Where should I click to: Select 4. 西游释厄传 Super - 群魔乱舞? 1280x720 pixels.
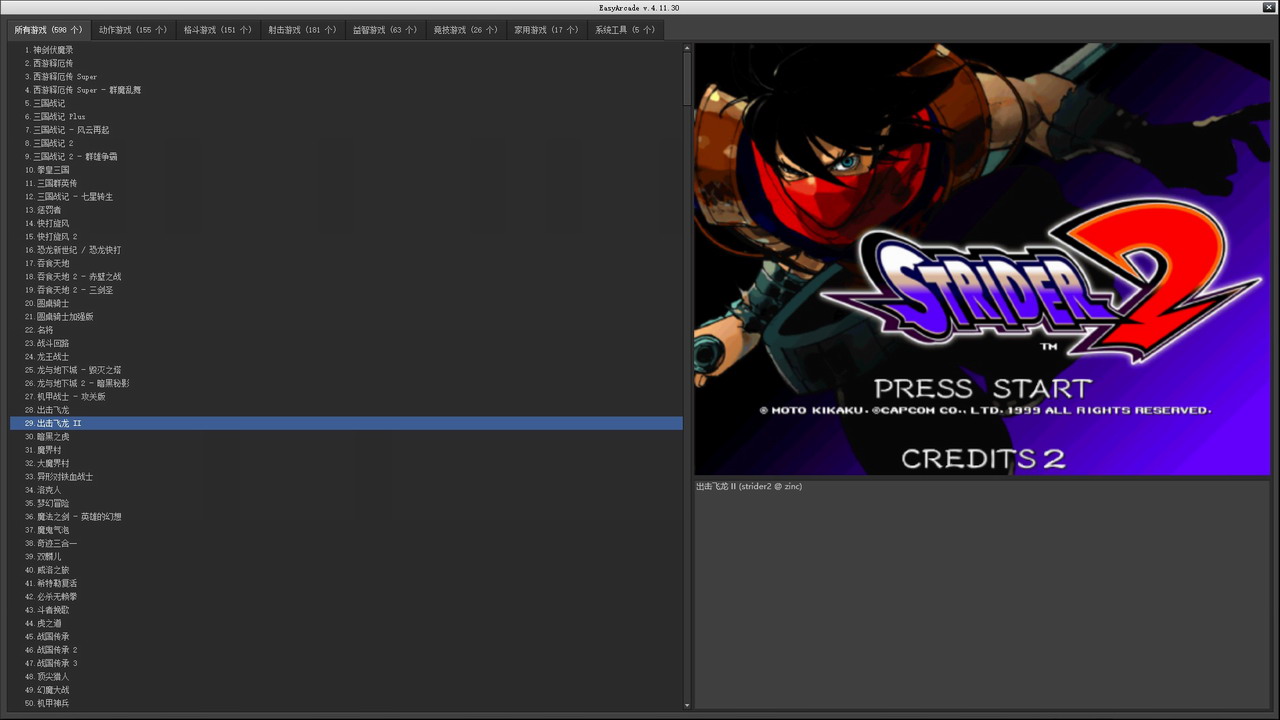point(346,90)
